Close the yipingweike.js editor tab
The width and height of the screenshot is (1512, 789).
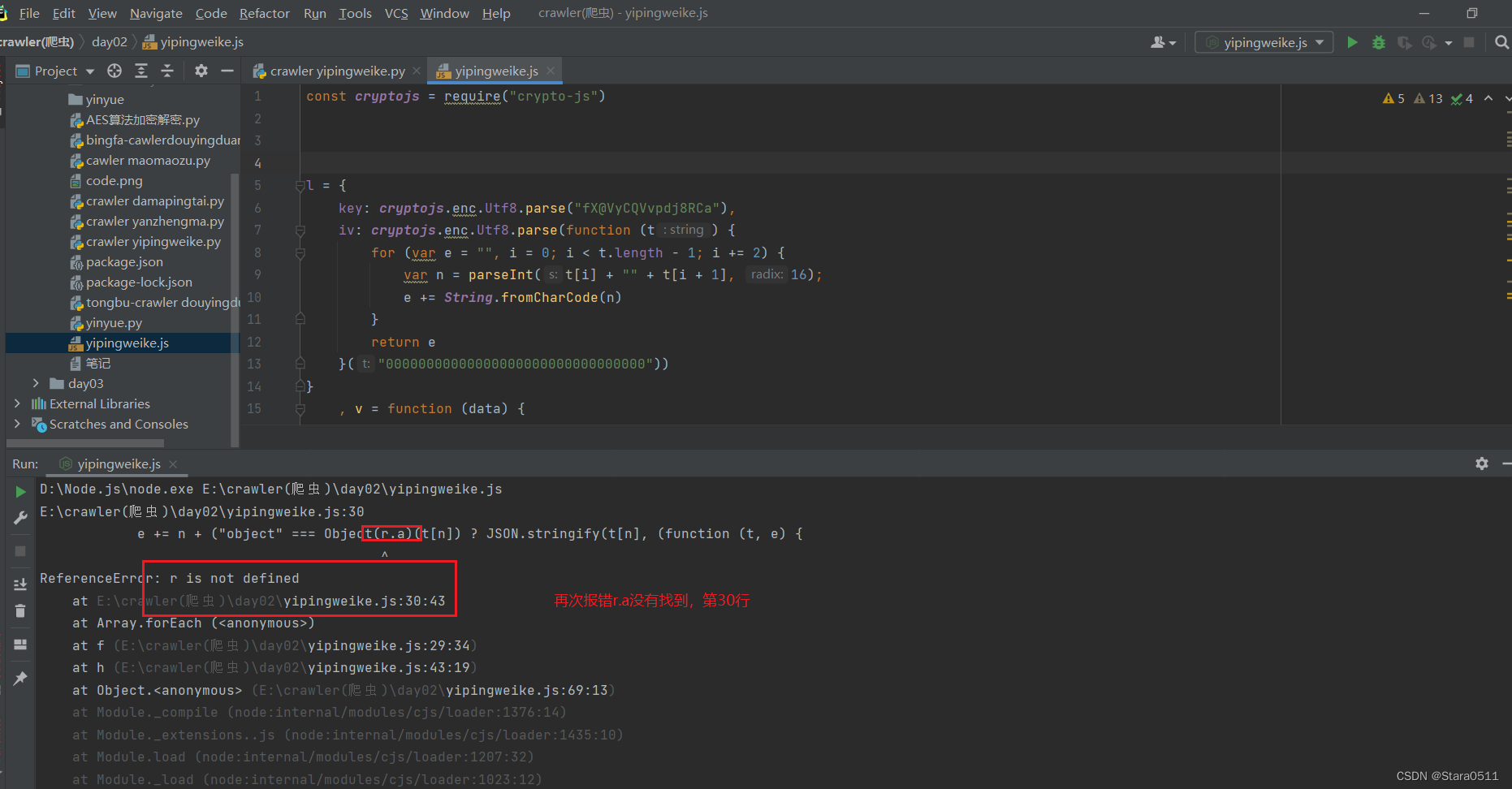(x=551, y=71)
